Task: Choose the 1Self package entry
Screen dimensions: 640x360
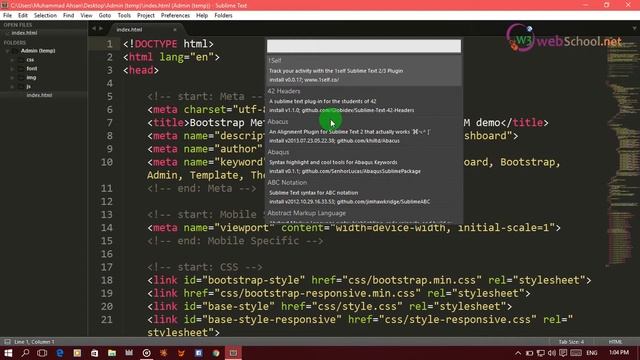Action: coord(364,70)
